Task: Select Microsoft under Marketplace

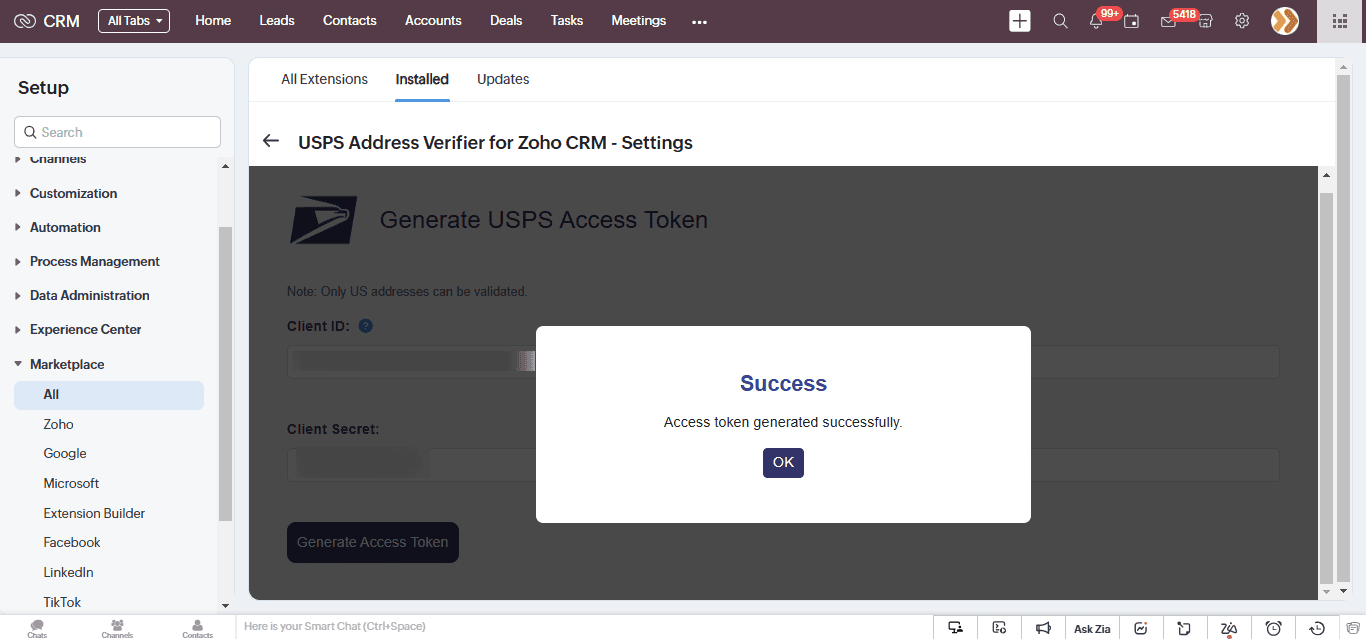Action: [71, 483]
